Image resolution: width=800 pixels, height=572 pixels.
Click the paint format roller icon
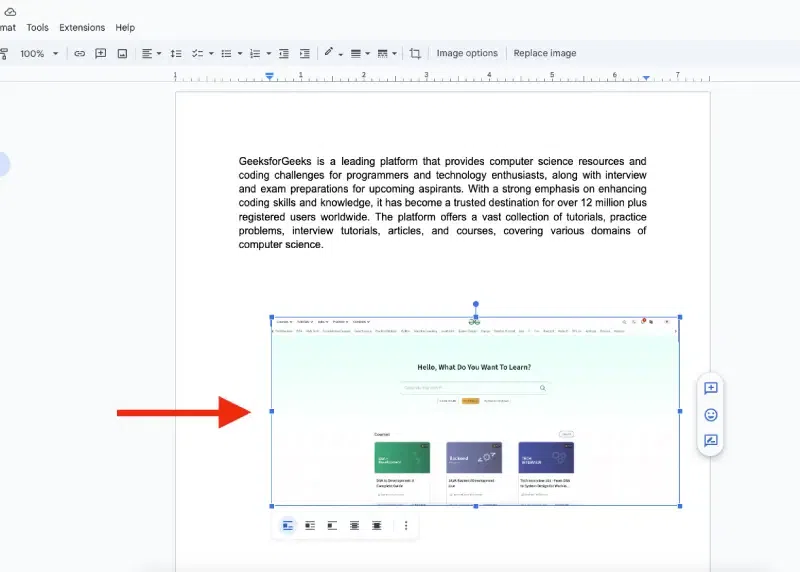4,54
